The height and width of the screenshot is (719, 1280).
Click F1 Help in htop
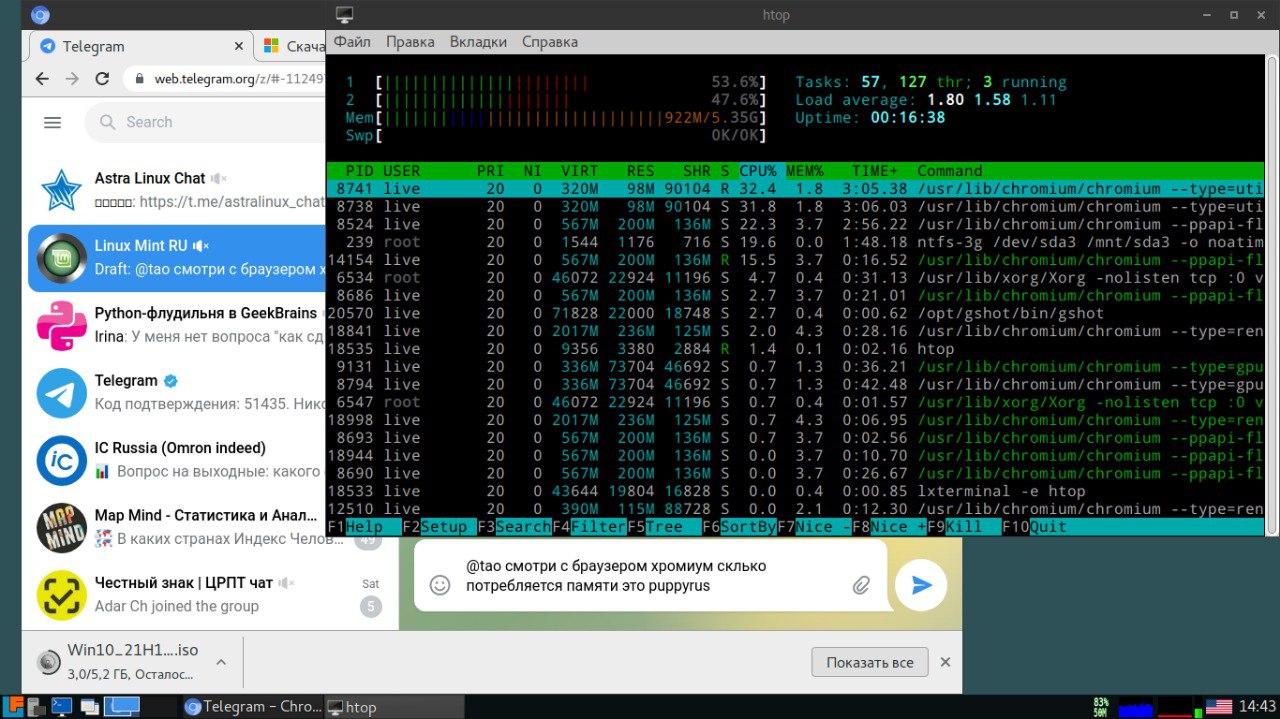[x=364, y=527]
